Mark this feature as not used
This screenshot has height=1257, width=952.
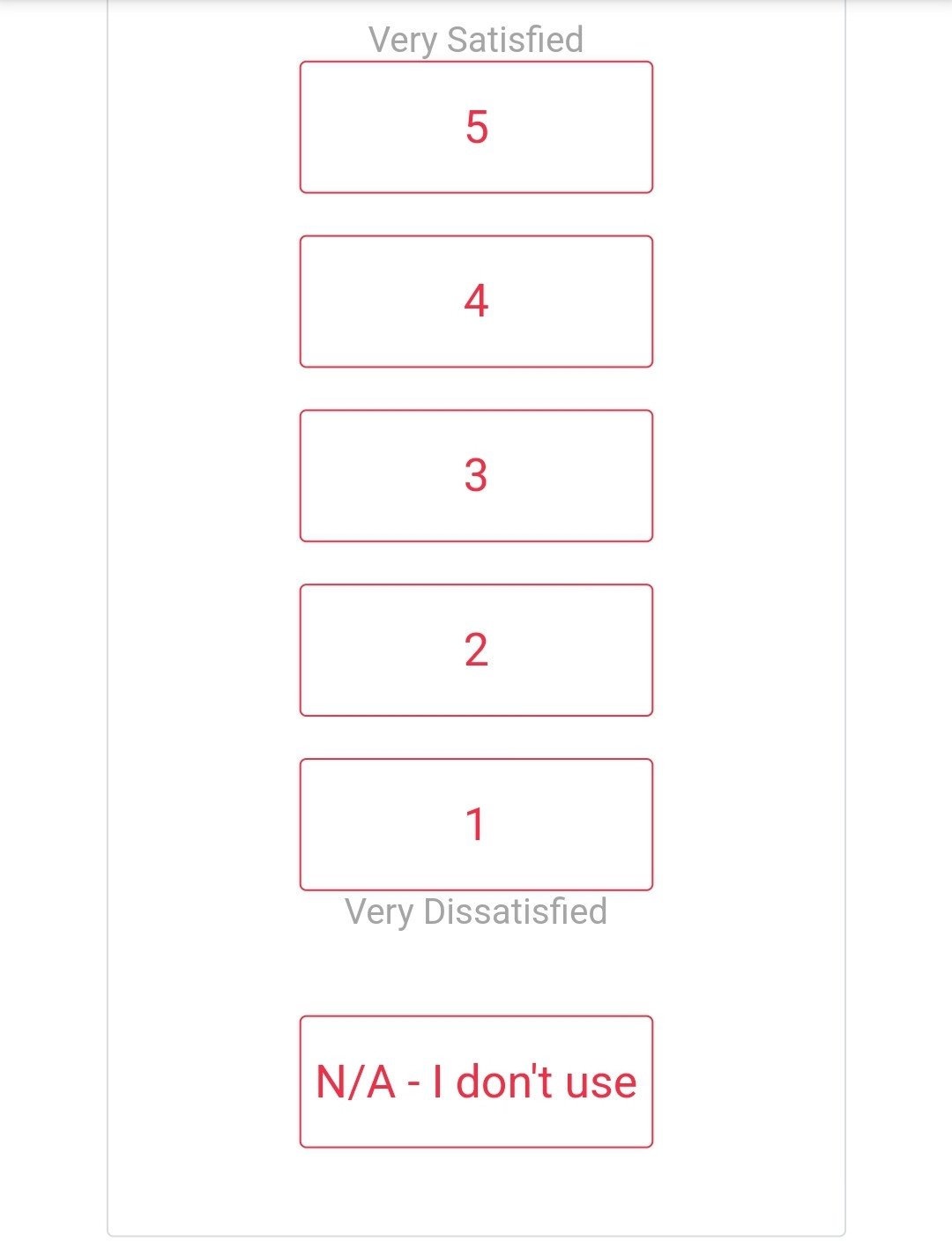click(x=476, y=1082)
